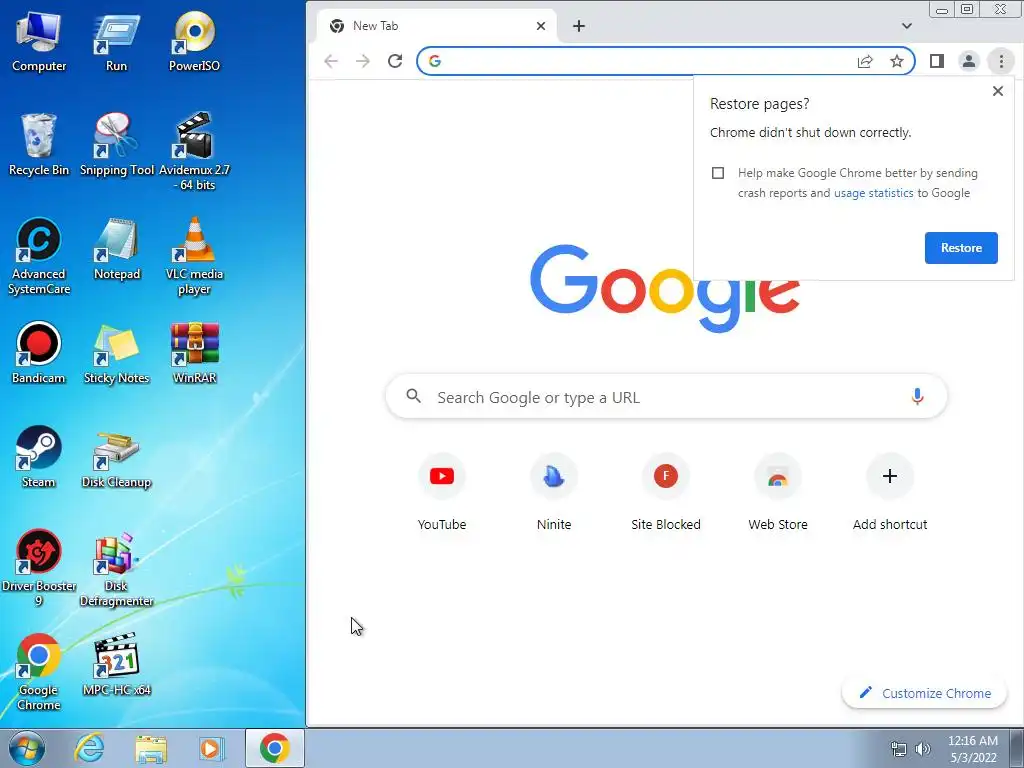Open the volume speaker tray icon
Image resolution: width=1024 pixels, height=768 pixels.
click(923, 749)
